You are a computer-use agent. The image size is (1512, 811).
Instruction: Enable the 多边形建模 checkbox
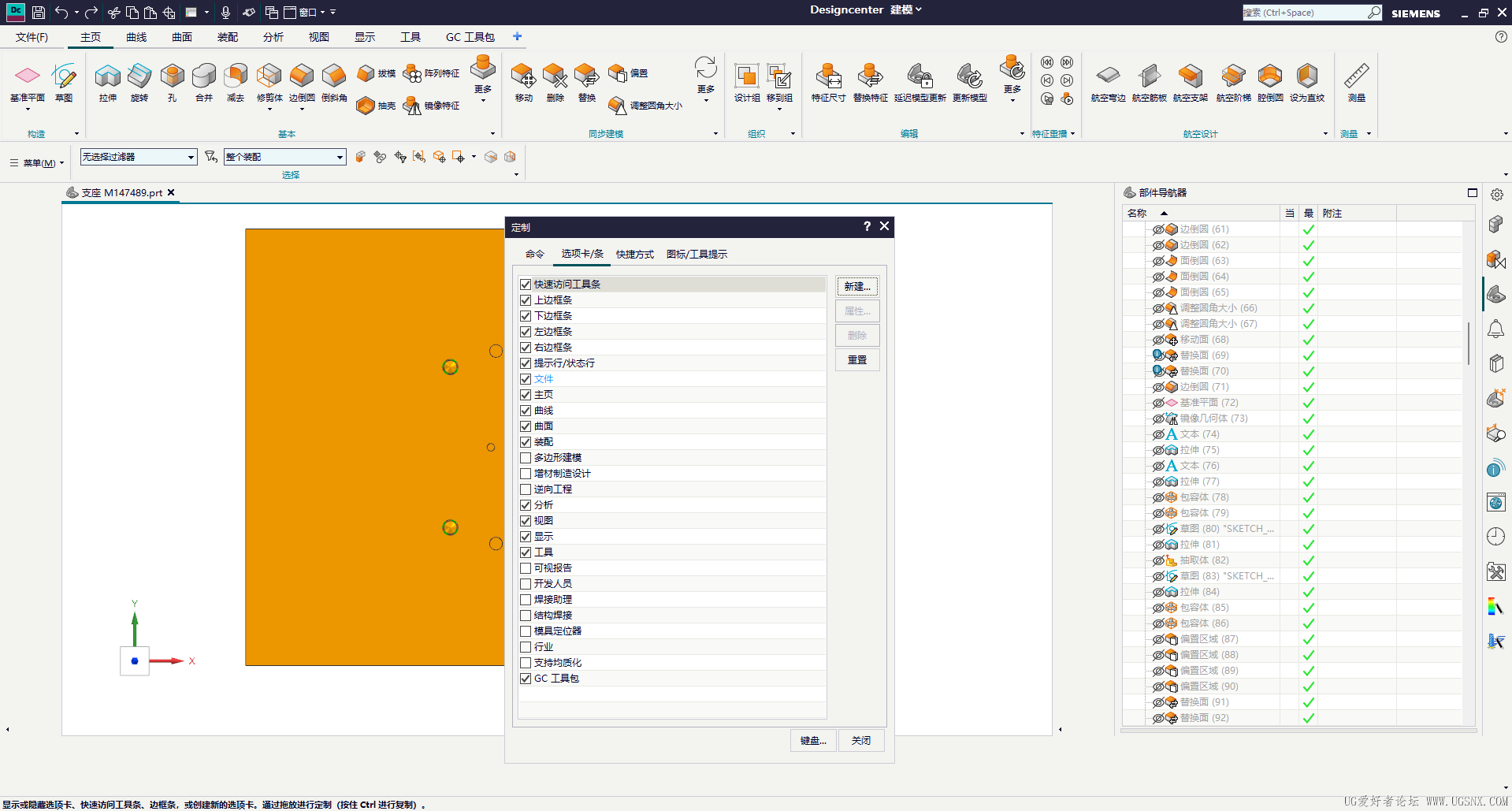[x=526, y=458]
